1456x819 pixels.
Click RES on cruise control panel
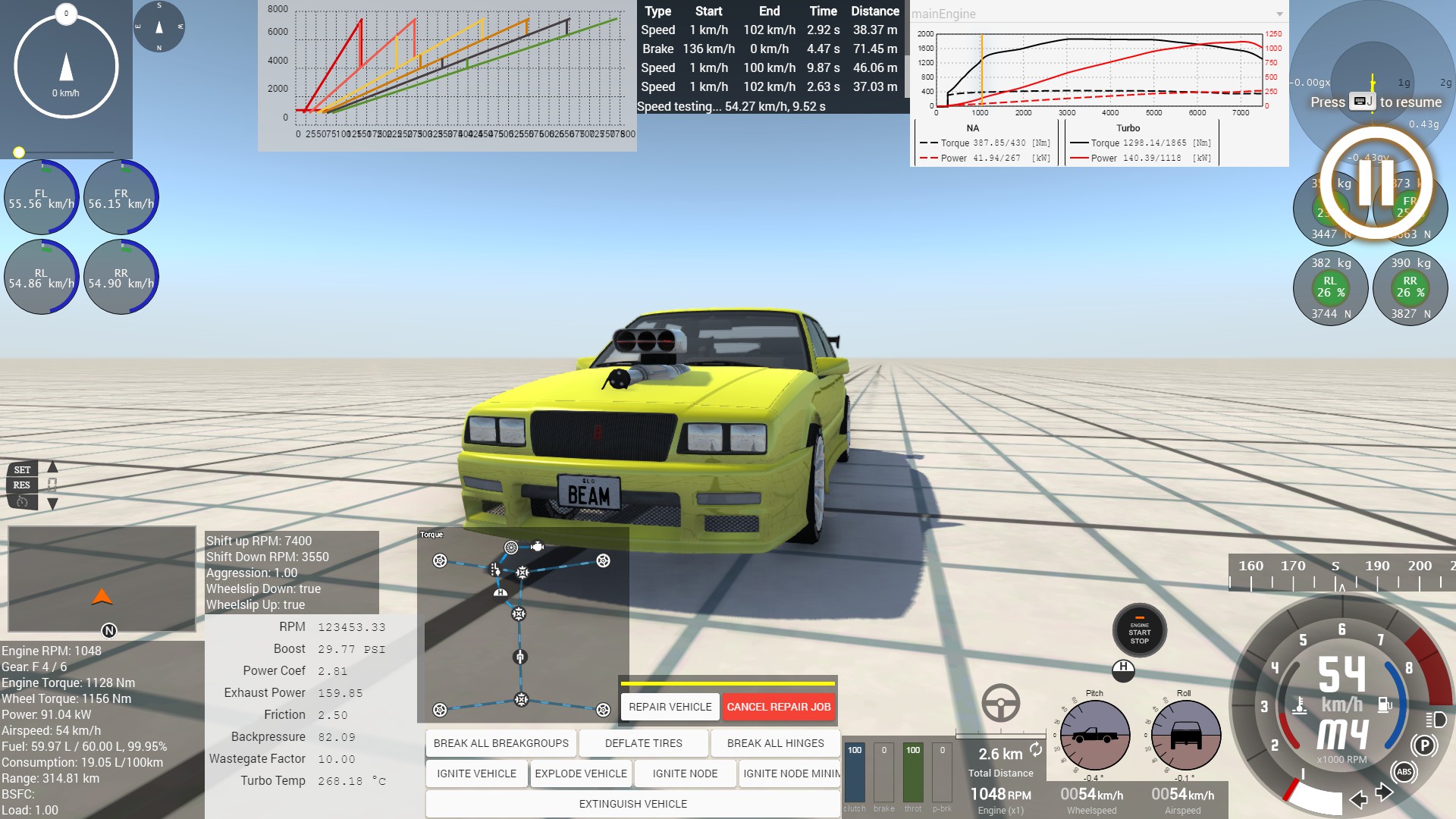tap(22, 485)
